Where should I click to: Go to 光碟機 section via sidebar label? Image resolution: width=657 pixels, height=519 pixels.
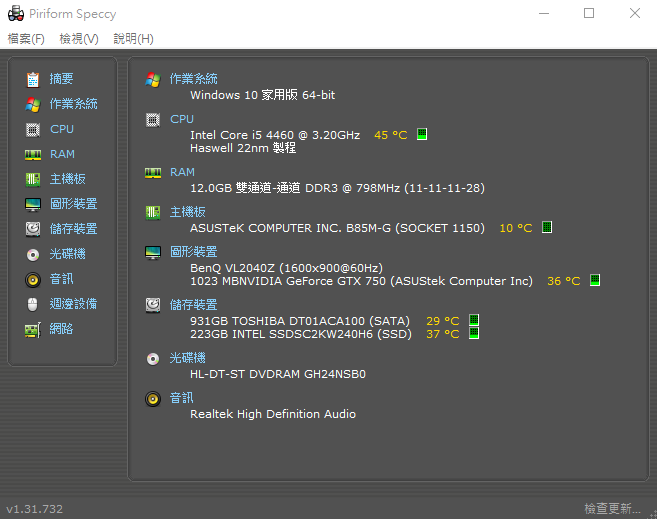point(67,254)
